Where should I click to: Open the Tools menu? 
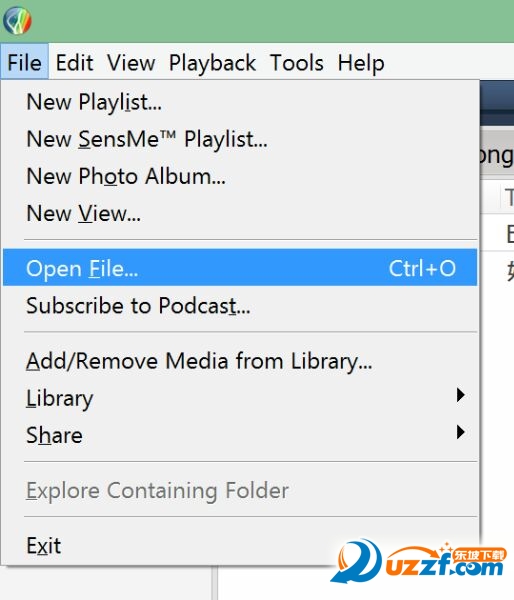click(x=297, y=62)
